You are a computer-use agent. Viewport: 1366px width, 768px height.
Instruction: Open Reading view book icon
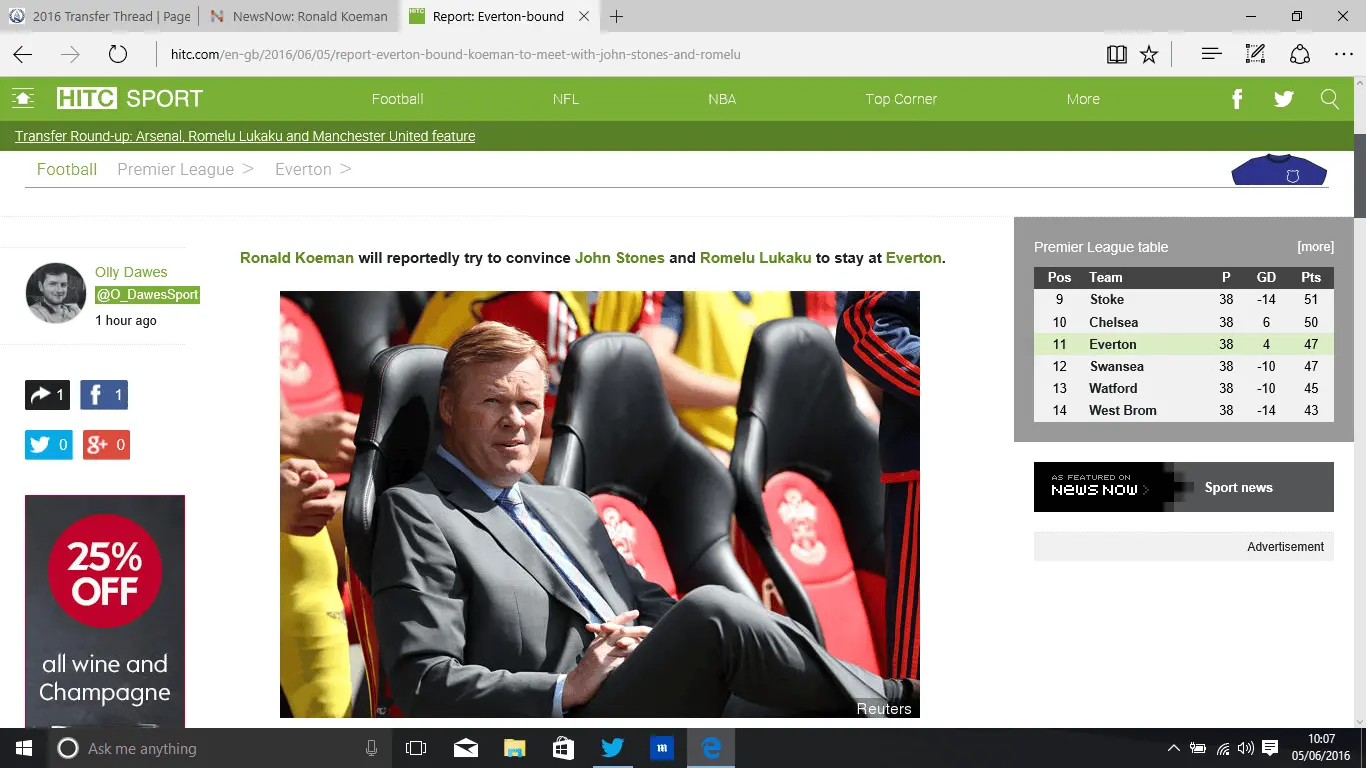pyautogui.click(x=1117, y=54)
